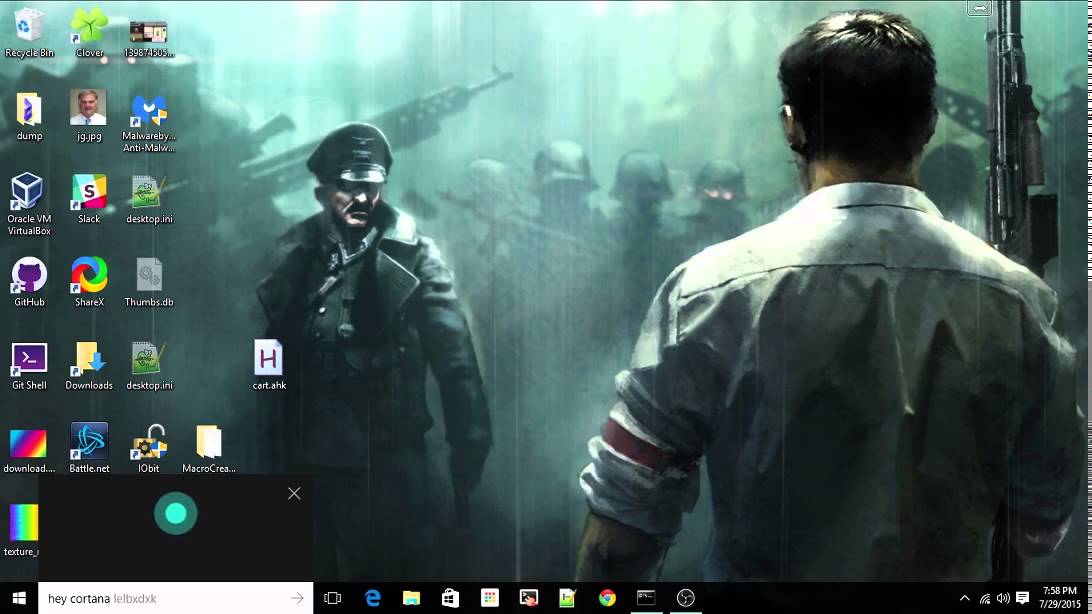1092x614 pixels.
Task: Open the green notepad taskbar icon
Action: pos(568,598)
